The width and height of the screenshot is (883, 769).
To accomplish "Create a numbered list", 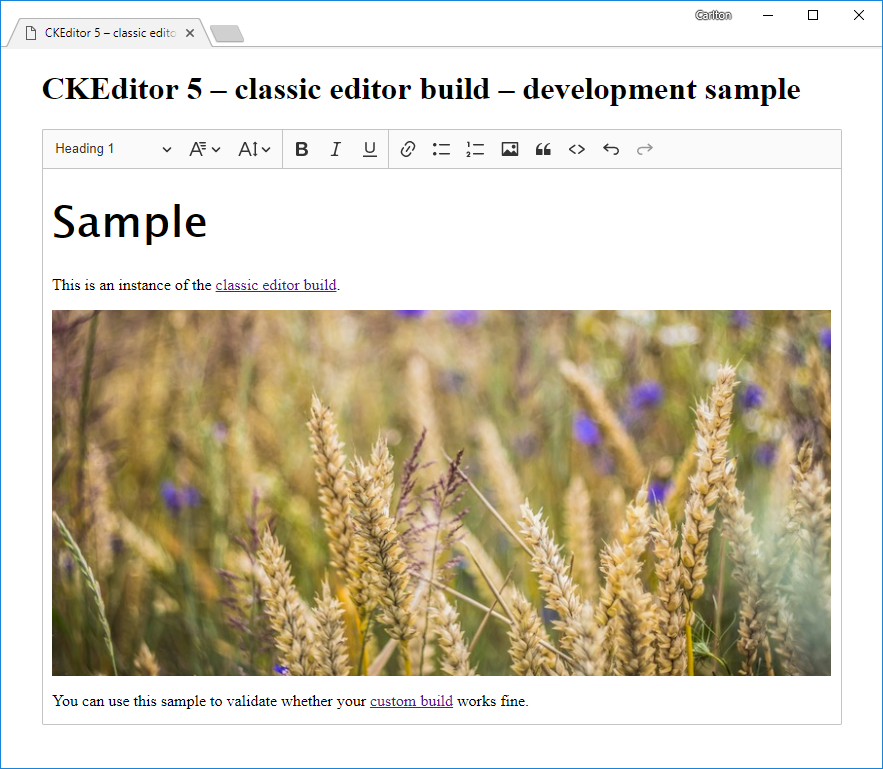I will pyautogui.click(x=475, y=148).
